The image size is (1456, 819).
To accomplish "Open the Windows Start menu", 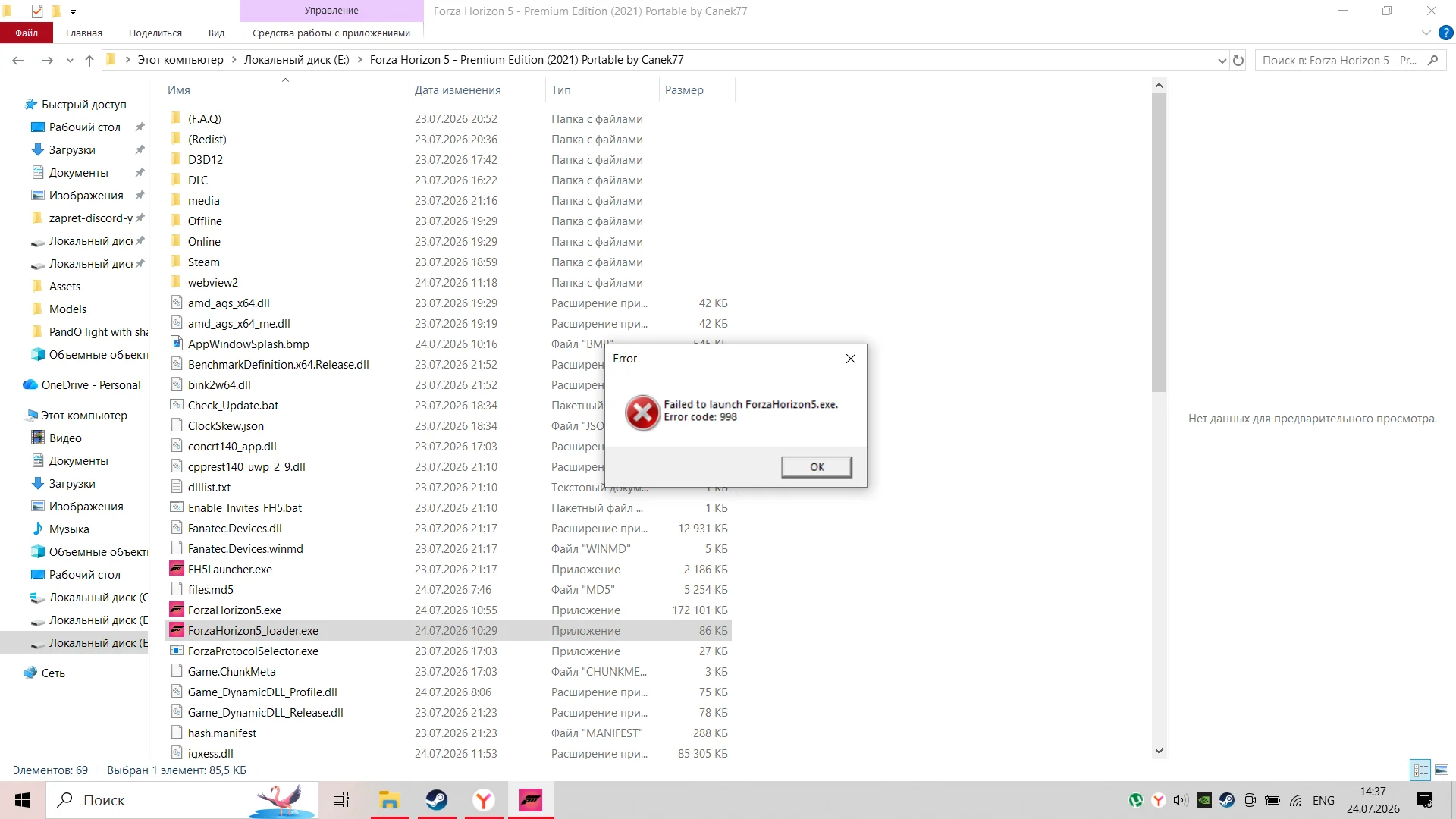I will [23, 800].
